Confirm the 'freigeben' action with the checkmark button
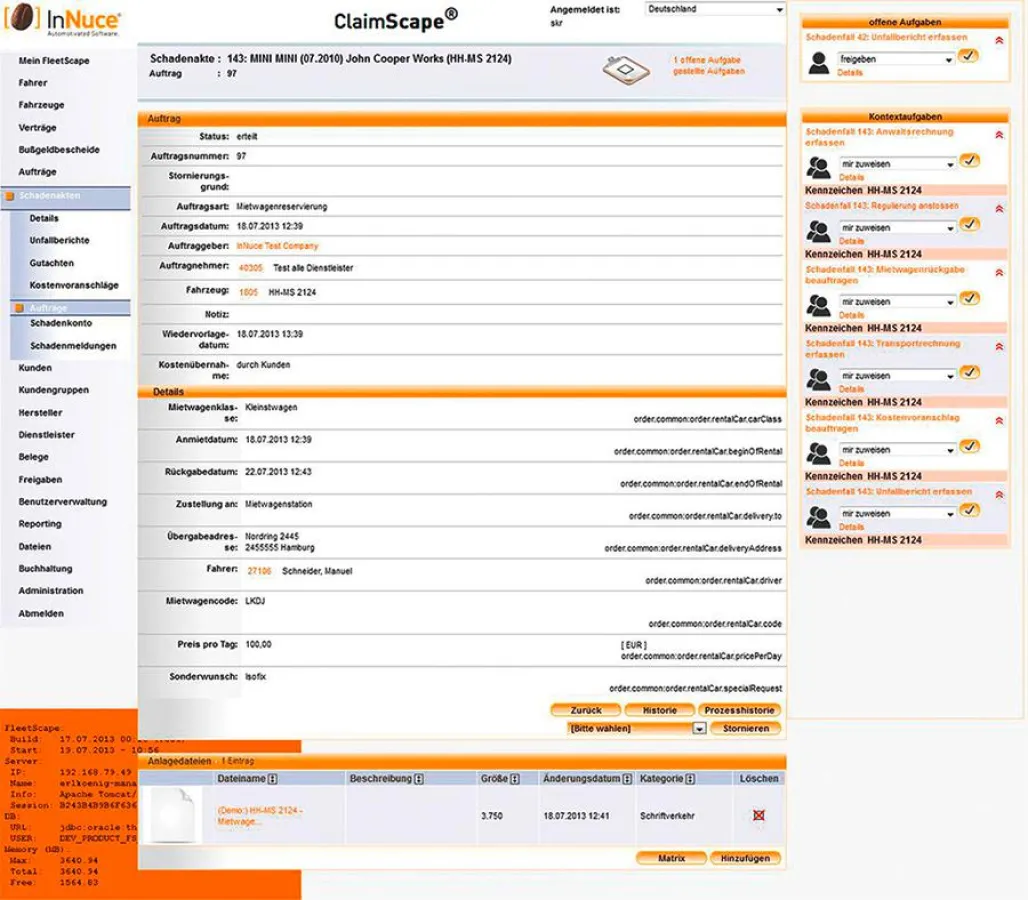Image resolution: width=1028 pixels, height=900 pixels. [x=968, y=57]
